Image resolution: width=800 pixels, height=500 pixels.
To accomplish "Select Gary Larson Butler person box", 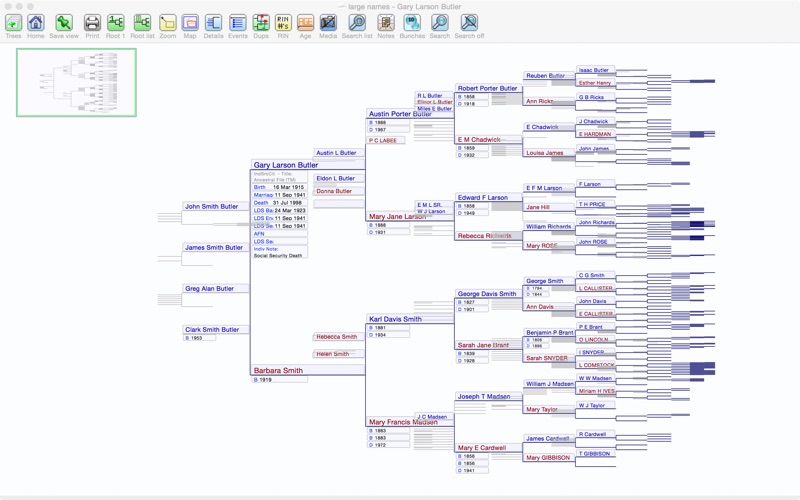I will pyautogui.click(x=286, y=165).
